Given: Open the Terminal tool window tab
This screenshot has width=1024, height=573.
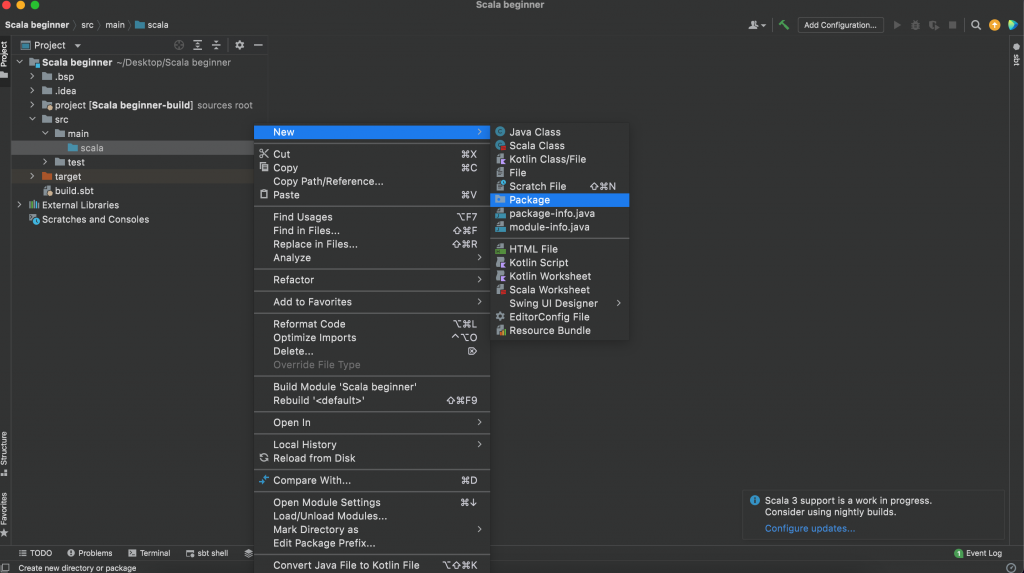Looking at the screenshot, I should (149, 553).
